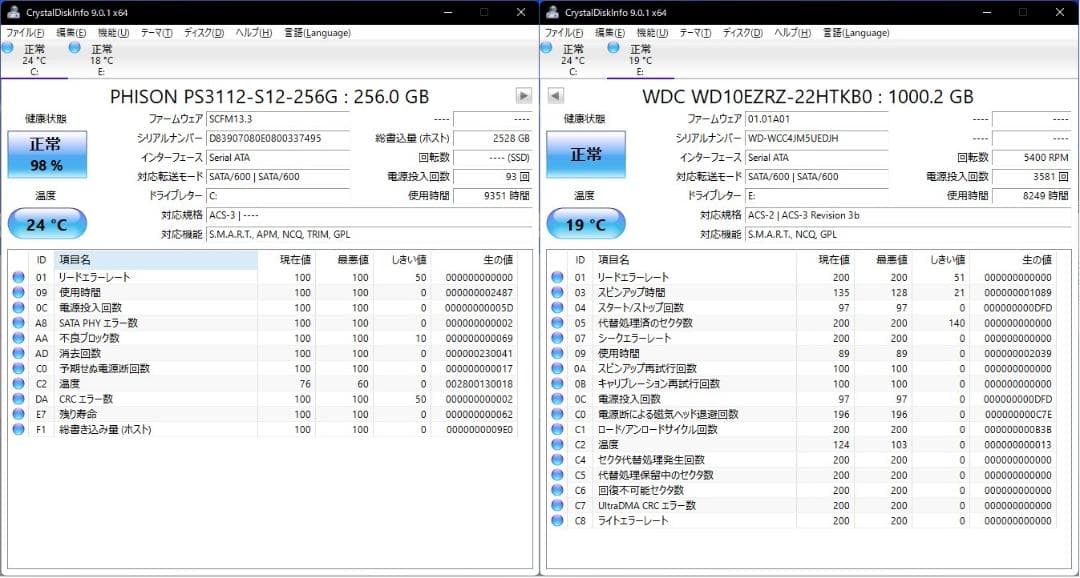
Task: Click 24 °C temperature button
Action: pyautogui.click(x=48, y=224)
